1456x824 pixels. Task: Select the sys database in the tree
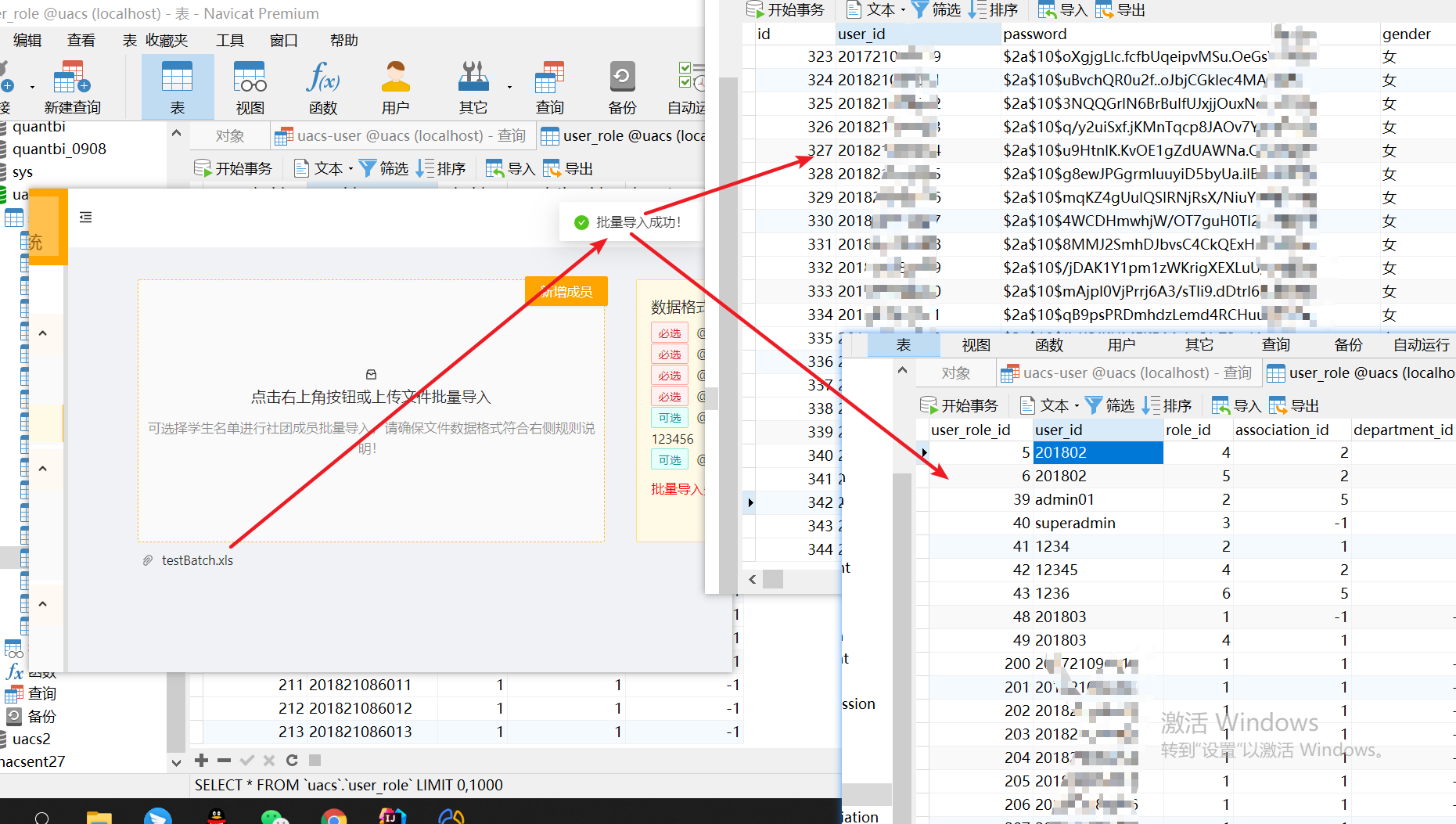(23, 171)
